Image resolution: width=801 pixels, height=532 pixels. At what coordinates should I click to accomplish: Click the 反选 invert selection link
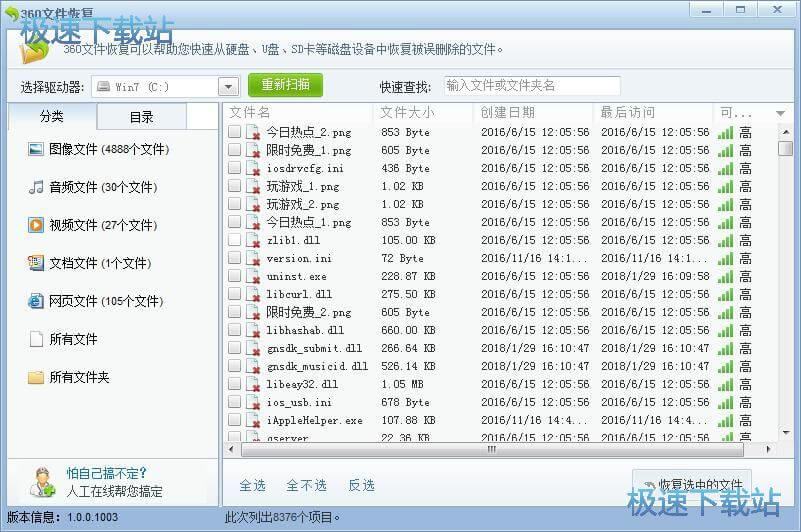click(x=362, y=485)
